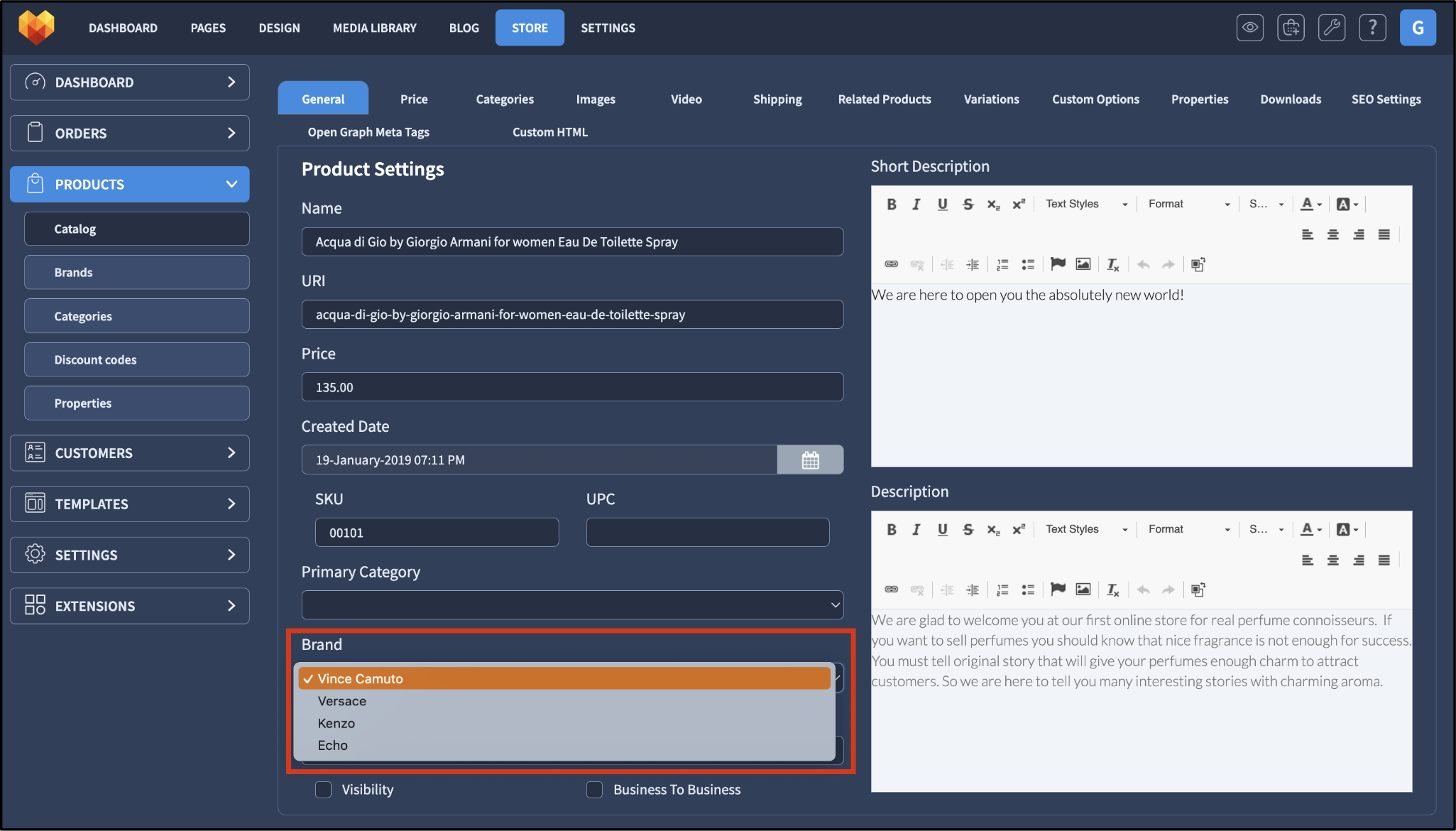Remove formatting in Short Description editor

(x=1113, y=264)
